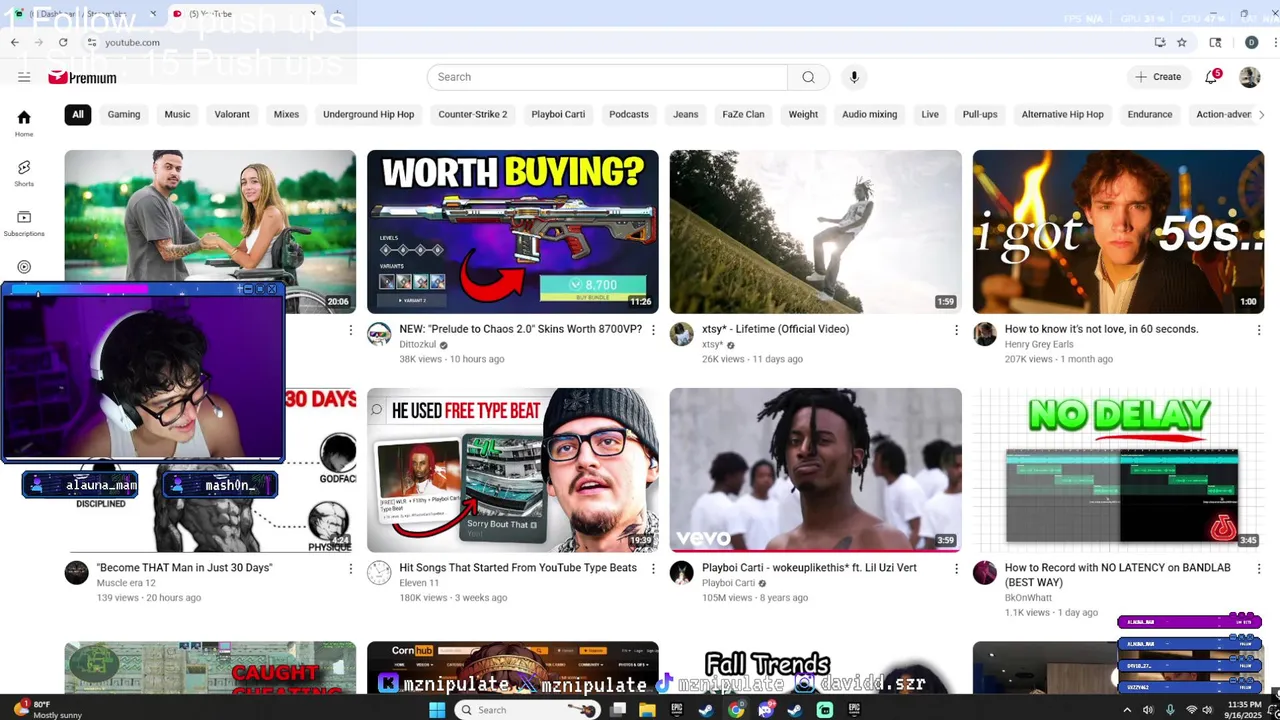Expand hidden system tray icons
The height and width of the screenshot is (720, 1280).
pos(1127,710)
